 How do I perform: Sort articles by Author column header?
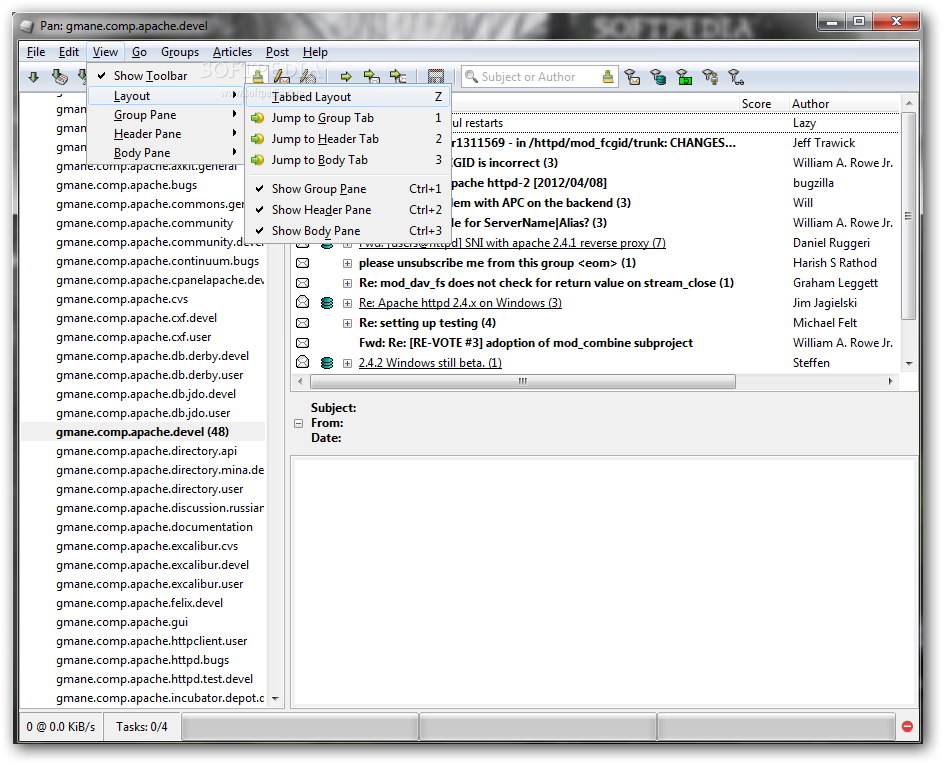(x=844, y=103)
